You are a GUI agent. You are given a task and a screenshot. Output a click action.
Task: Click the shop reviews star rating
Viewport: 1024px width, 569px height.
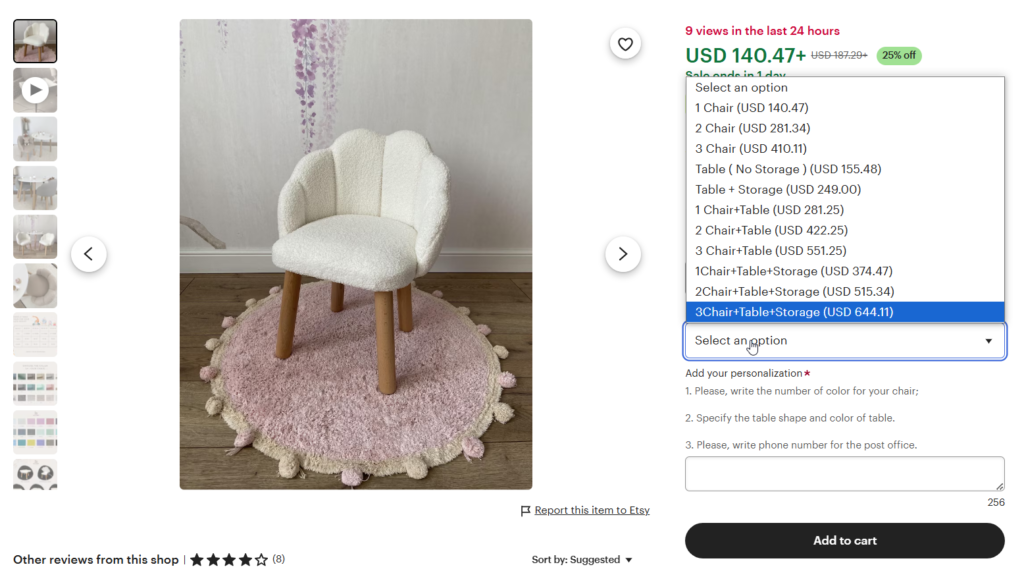tap(229, 560)
